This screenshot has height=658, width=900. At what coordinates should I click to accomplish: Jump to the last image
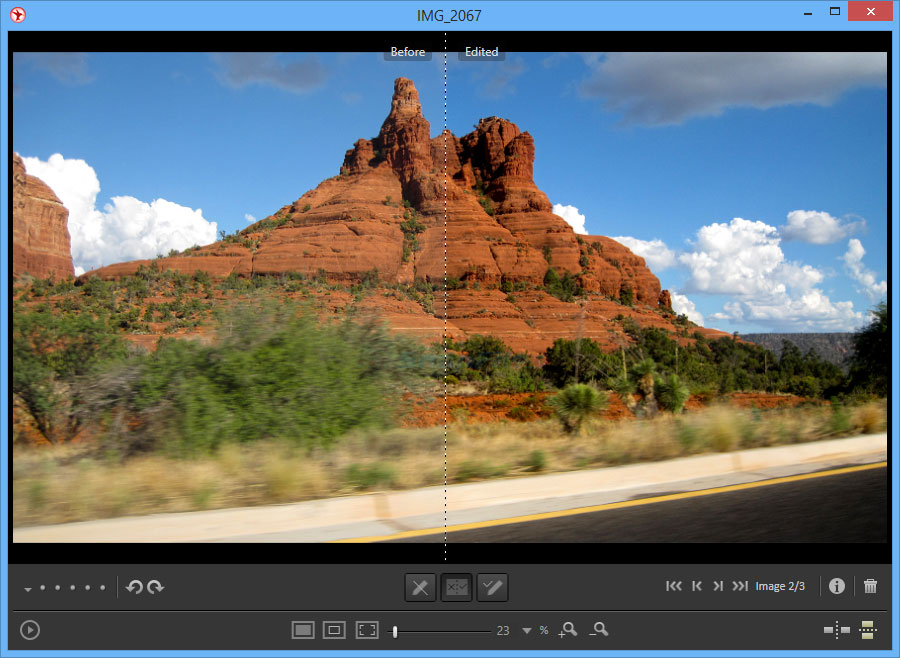(x=740, y=586)
